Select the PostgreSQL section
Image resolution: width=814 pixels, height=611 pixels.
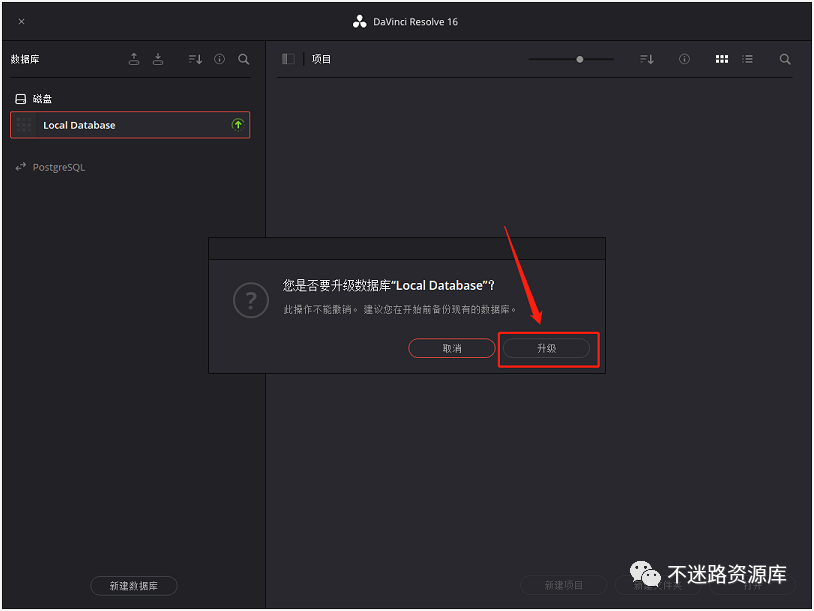(50, 167)
